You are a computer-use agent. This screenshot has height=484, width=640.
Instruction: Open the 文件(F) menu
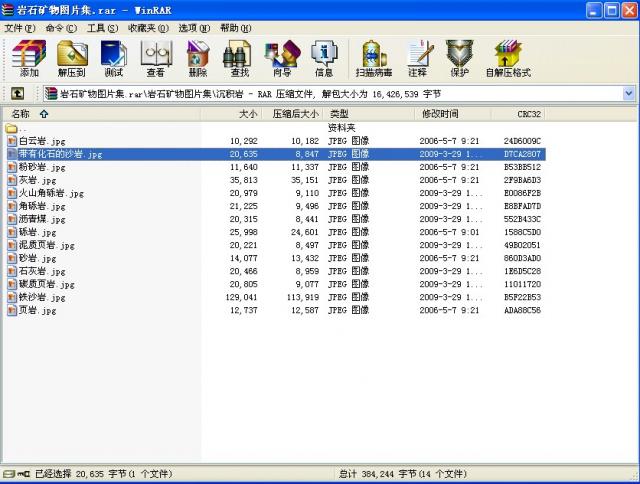(x=20, y=28)
